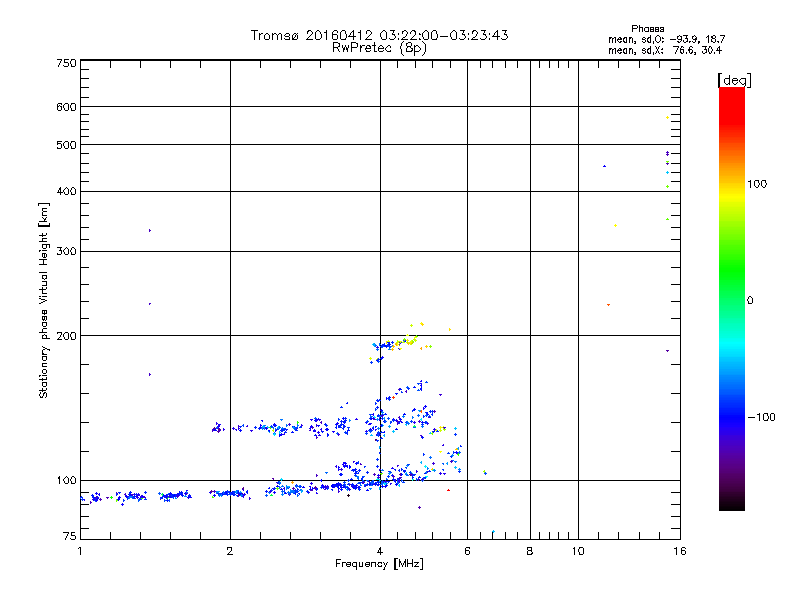Click the black bottom of the color bar
The width and height of the screenshot is (800, 600).
tap(732, 503)
